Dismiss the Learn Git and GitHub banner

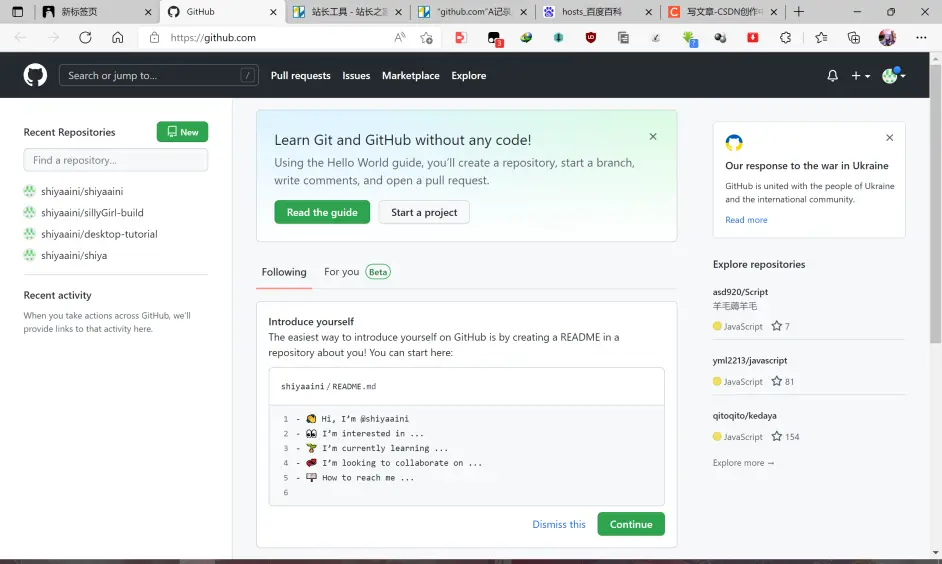pos(653,136)
